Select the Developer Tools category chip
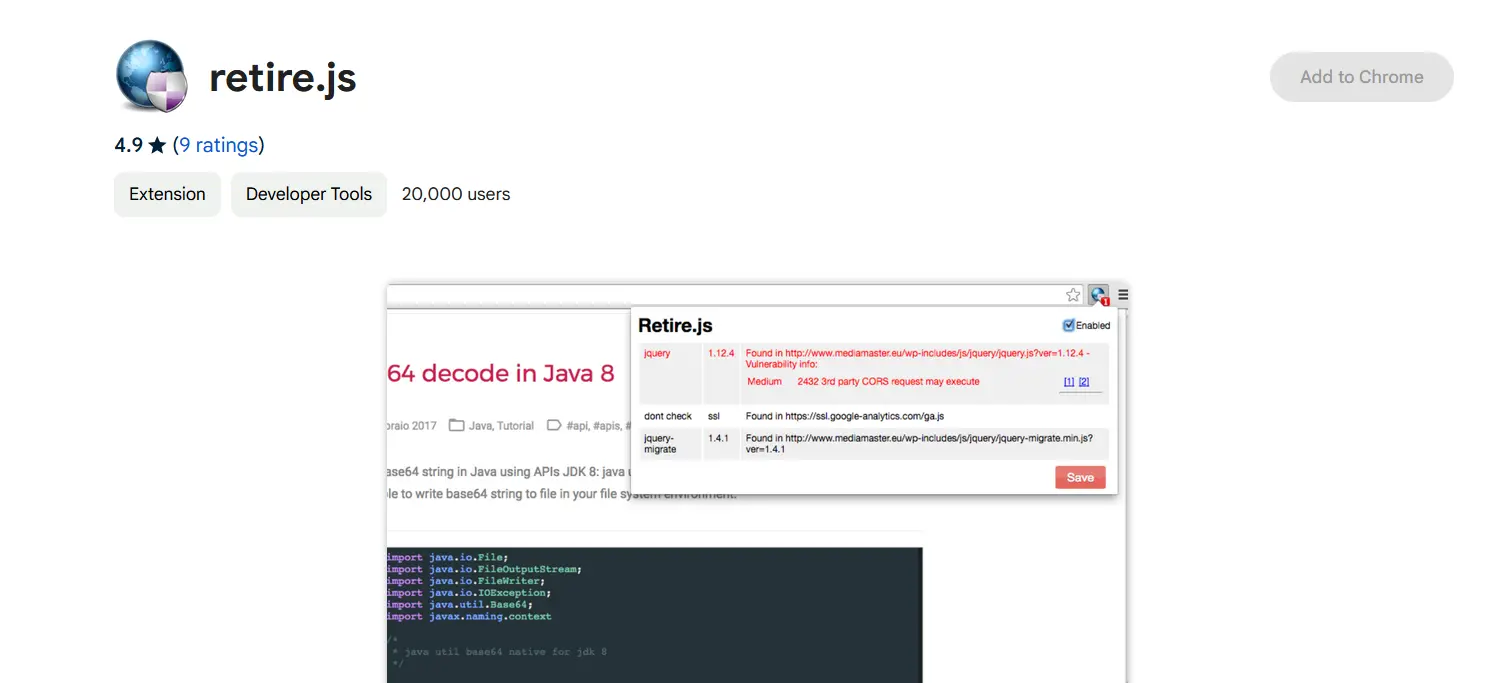The image size is (1497, 683). 308,194
